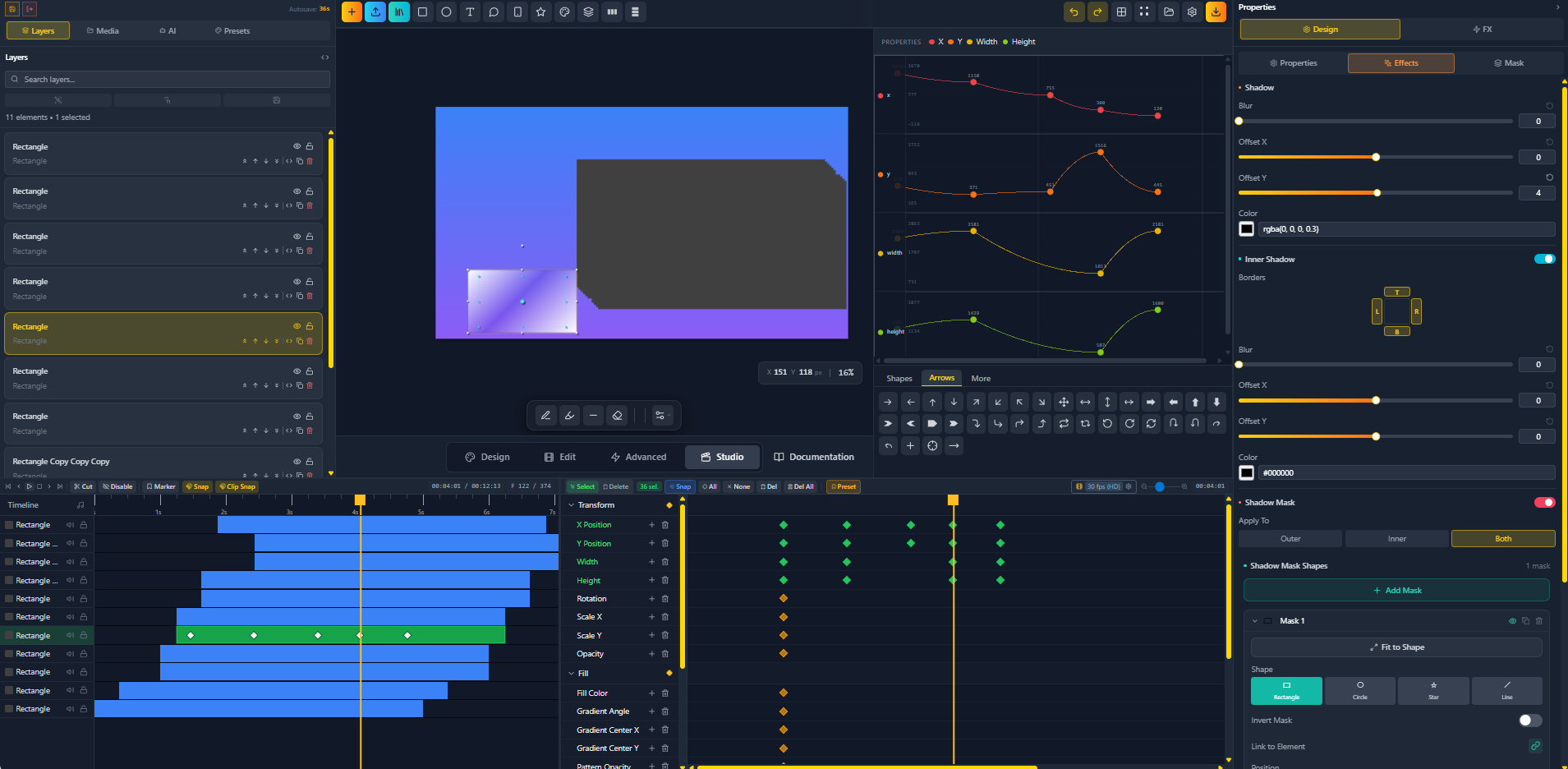Click the shadow Offset Y slider handle

pyautogui.click(x=1377, y=193)
